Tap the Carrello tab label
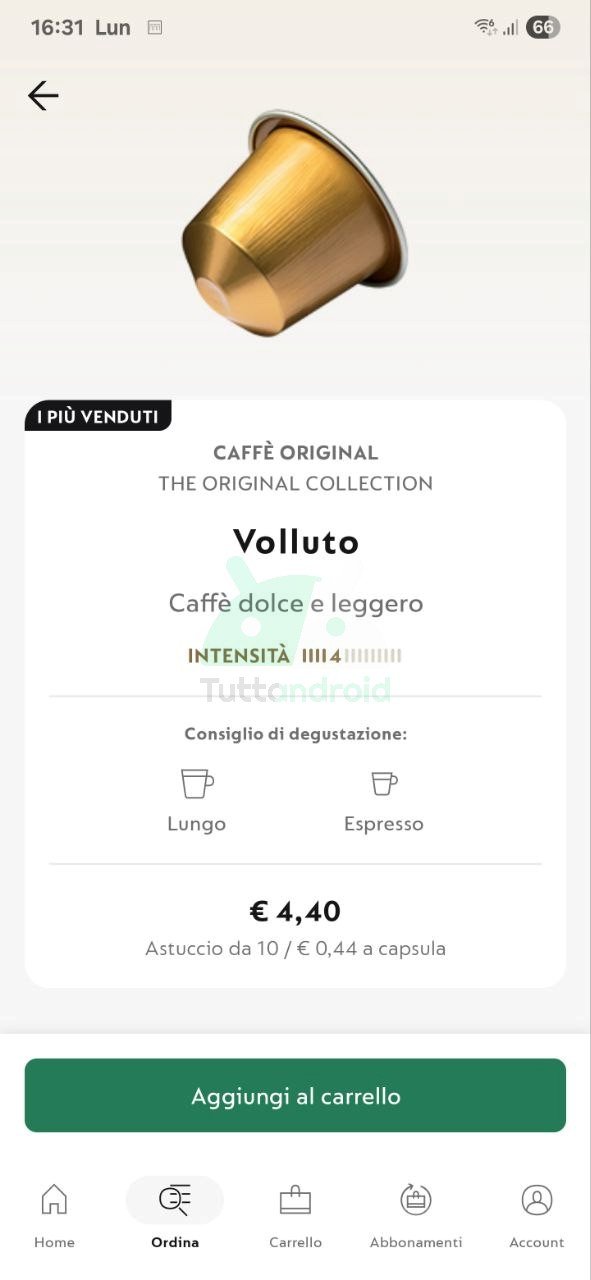 coord(295,1242)
